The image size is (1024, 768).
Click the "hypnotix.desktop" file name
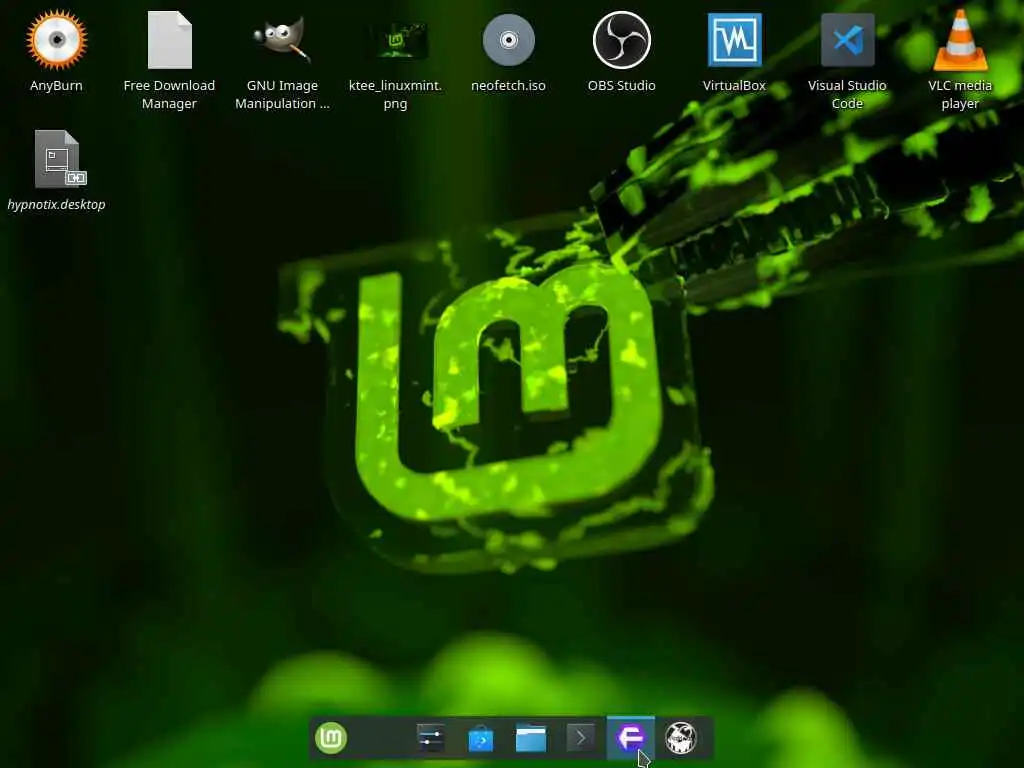pos(56,204)
